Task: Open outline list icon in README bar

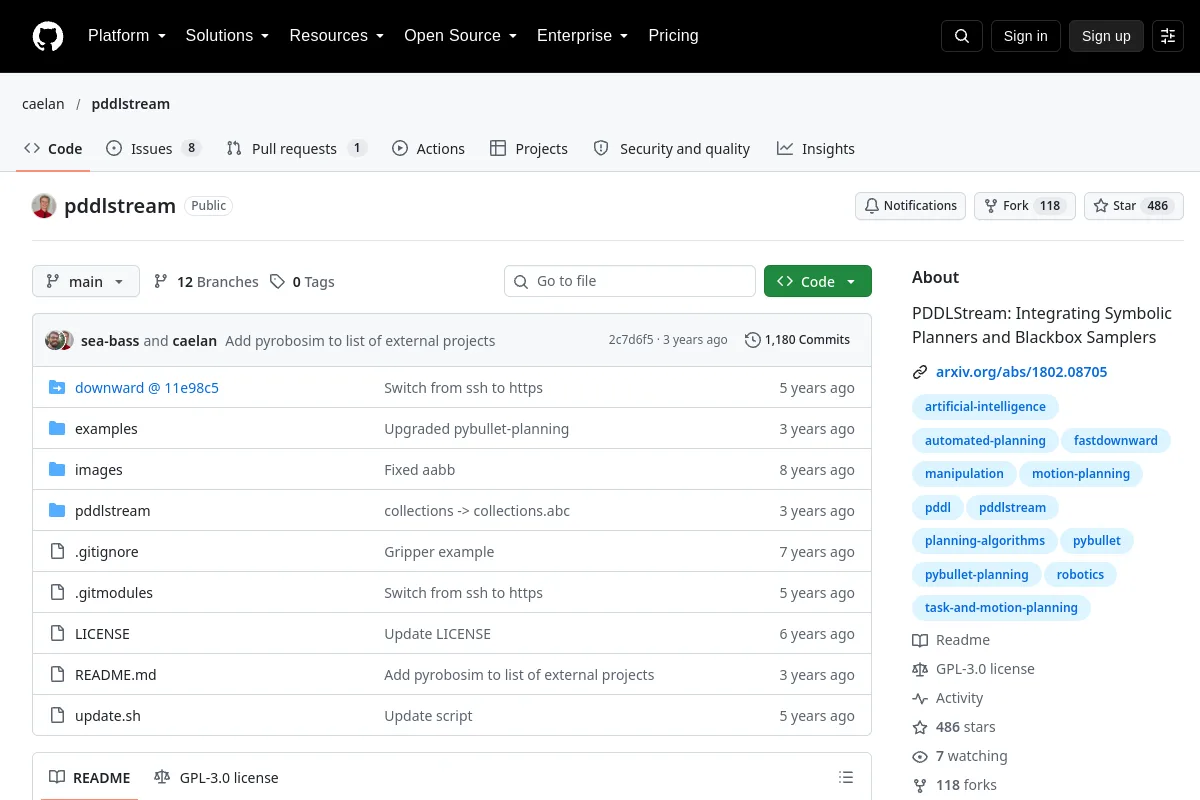Action: point(846,777)
